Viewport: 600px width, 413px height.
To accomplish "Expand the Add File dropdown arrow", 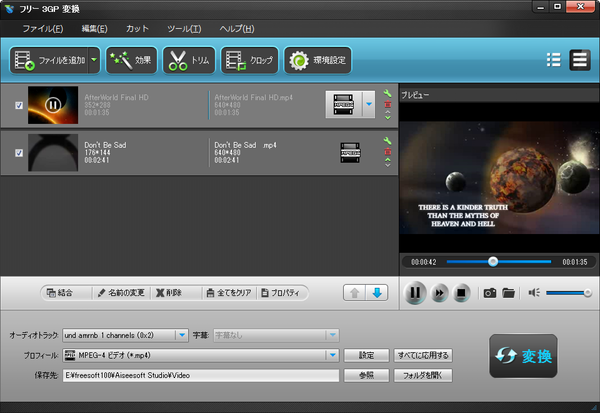I will pyautogui.click(x=94, y=60).
